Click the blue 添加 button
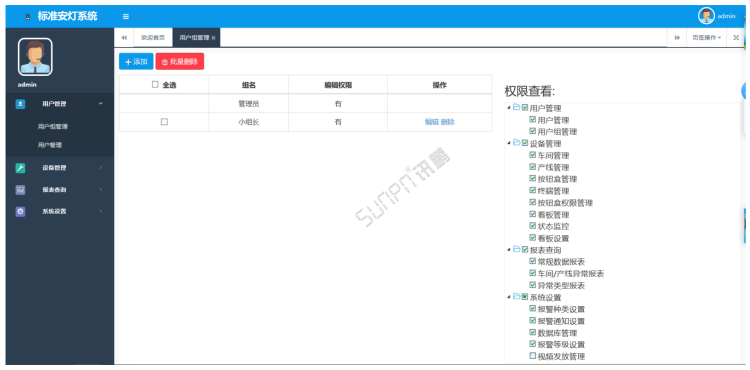The width and height of the screenshot is (750, 370). (x=136, y=62)
